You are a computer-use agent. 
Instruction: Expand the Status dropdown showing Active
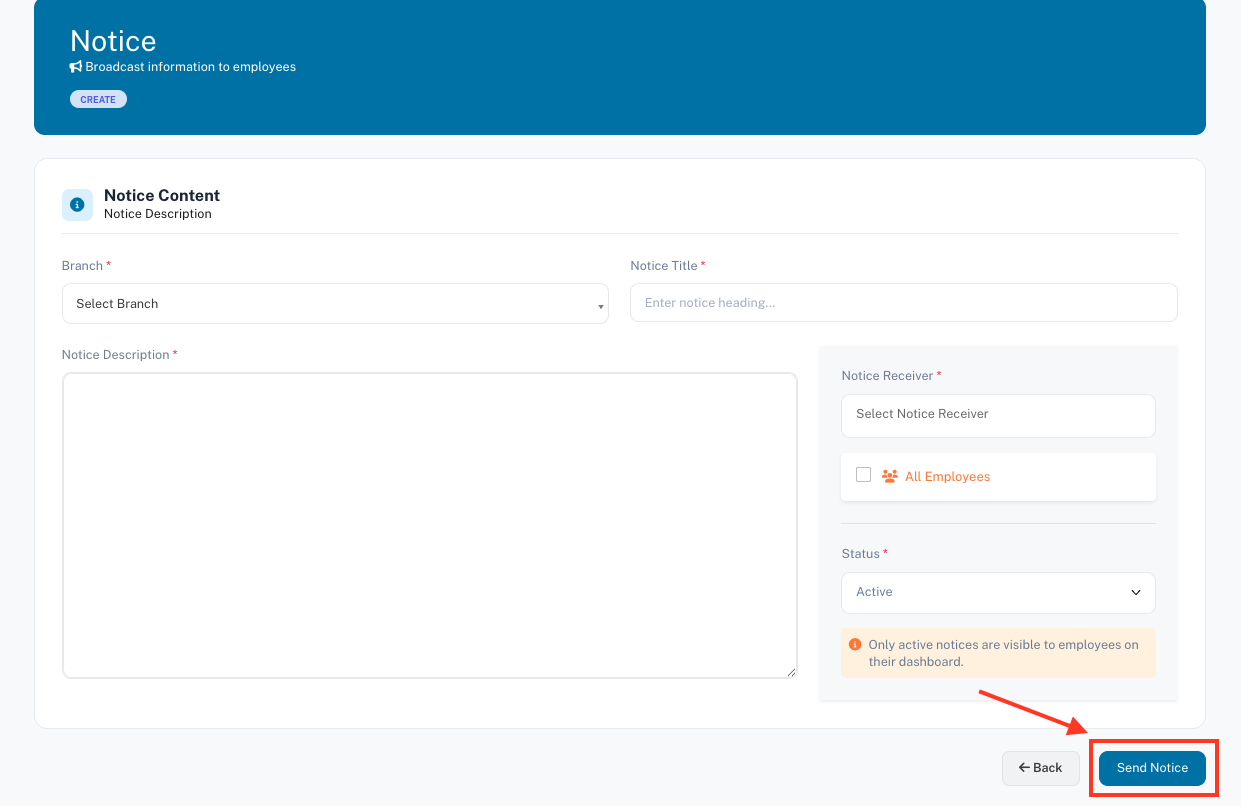997,593
